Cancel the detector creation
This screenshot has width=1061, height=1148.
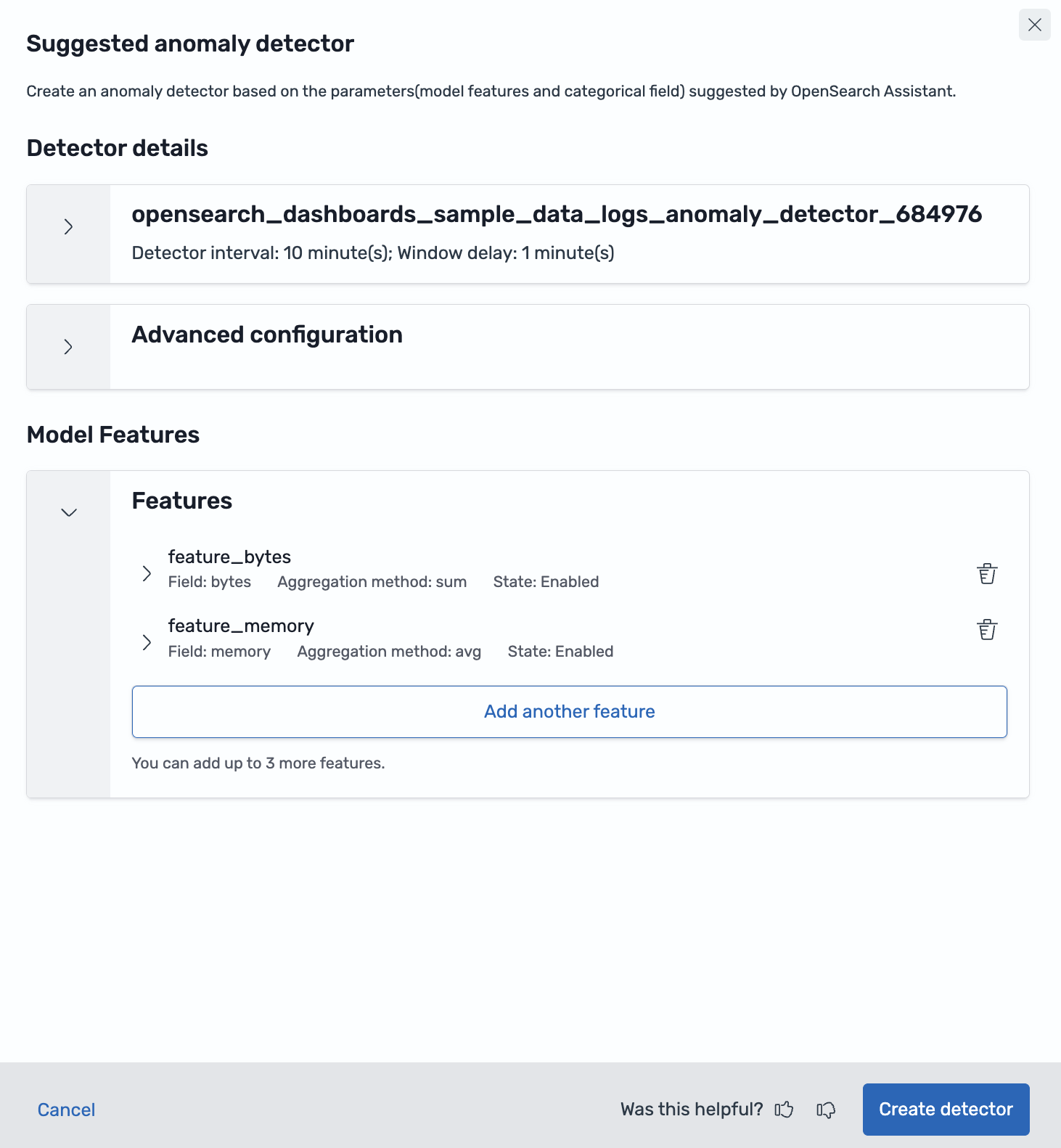click(67, 1110)
